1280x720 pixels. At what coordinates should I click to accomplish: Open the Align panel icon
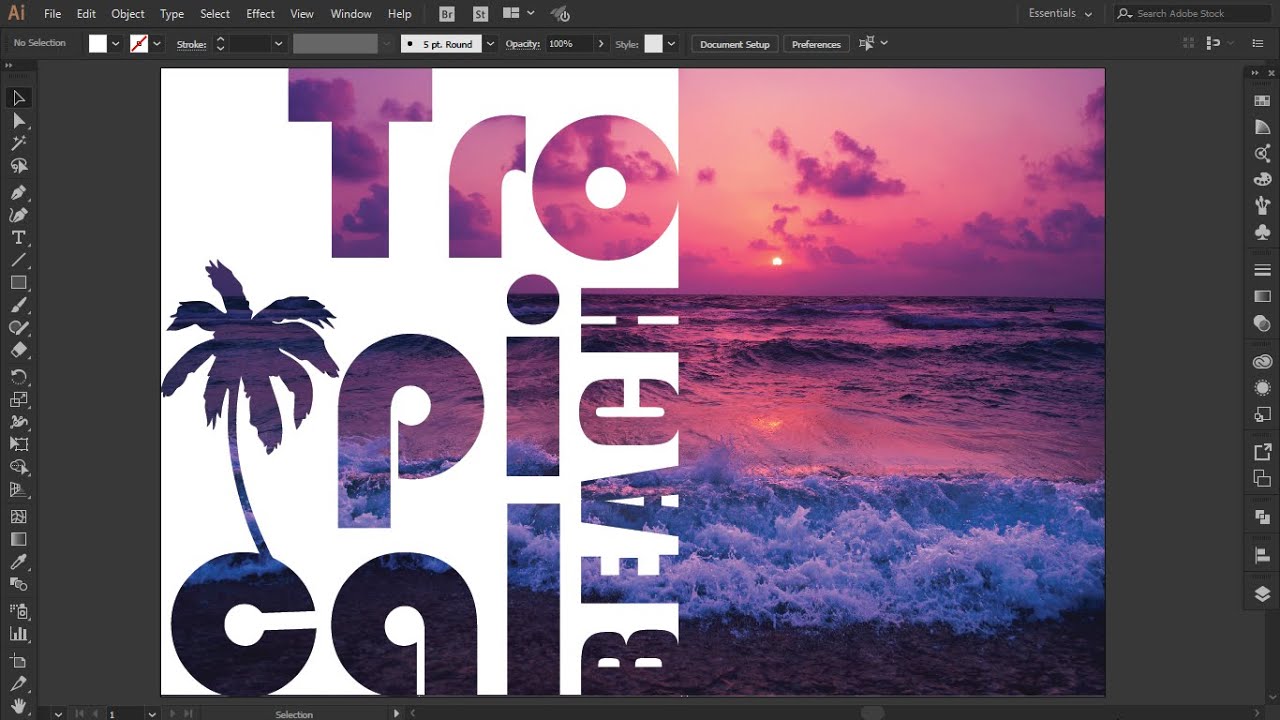coord(1262,556)
